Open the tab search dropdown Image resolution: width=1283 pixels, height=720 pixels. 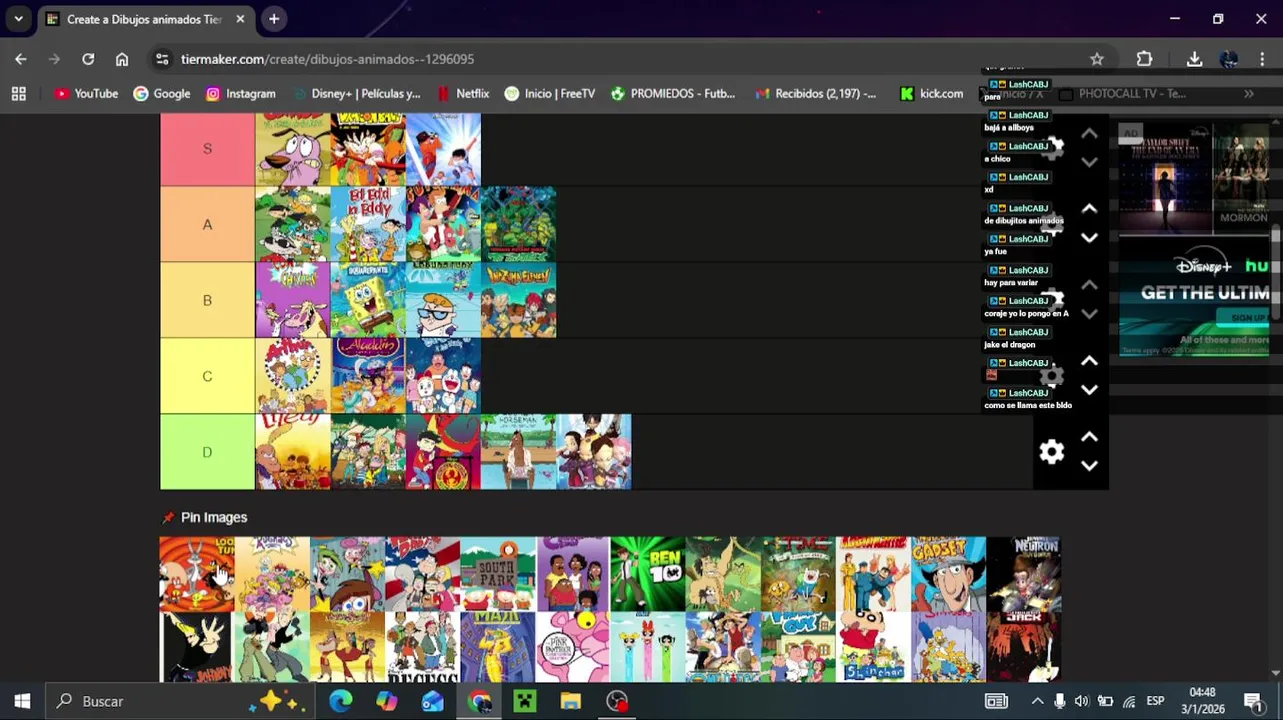[x=18, y=19]
